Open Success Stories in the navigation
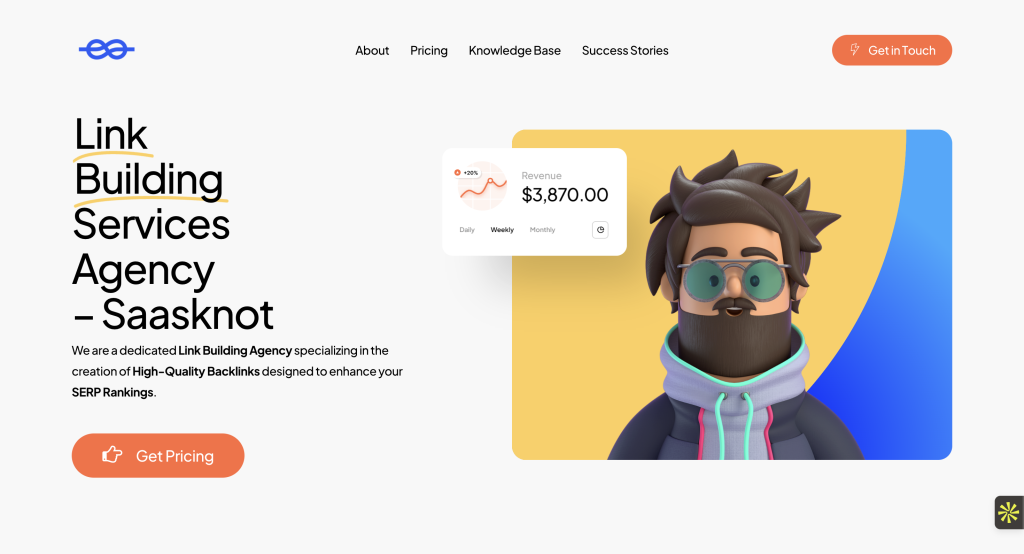 tap(625, 50)
